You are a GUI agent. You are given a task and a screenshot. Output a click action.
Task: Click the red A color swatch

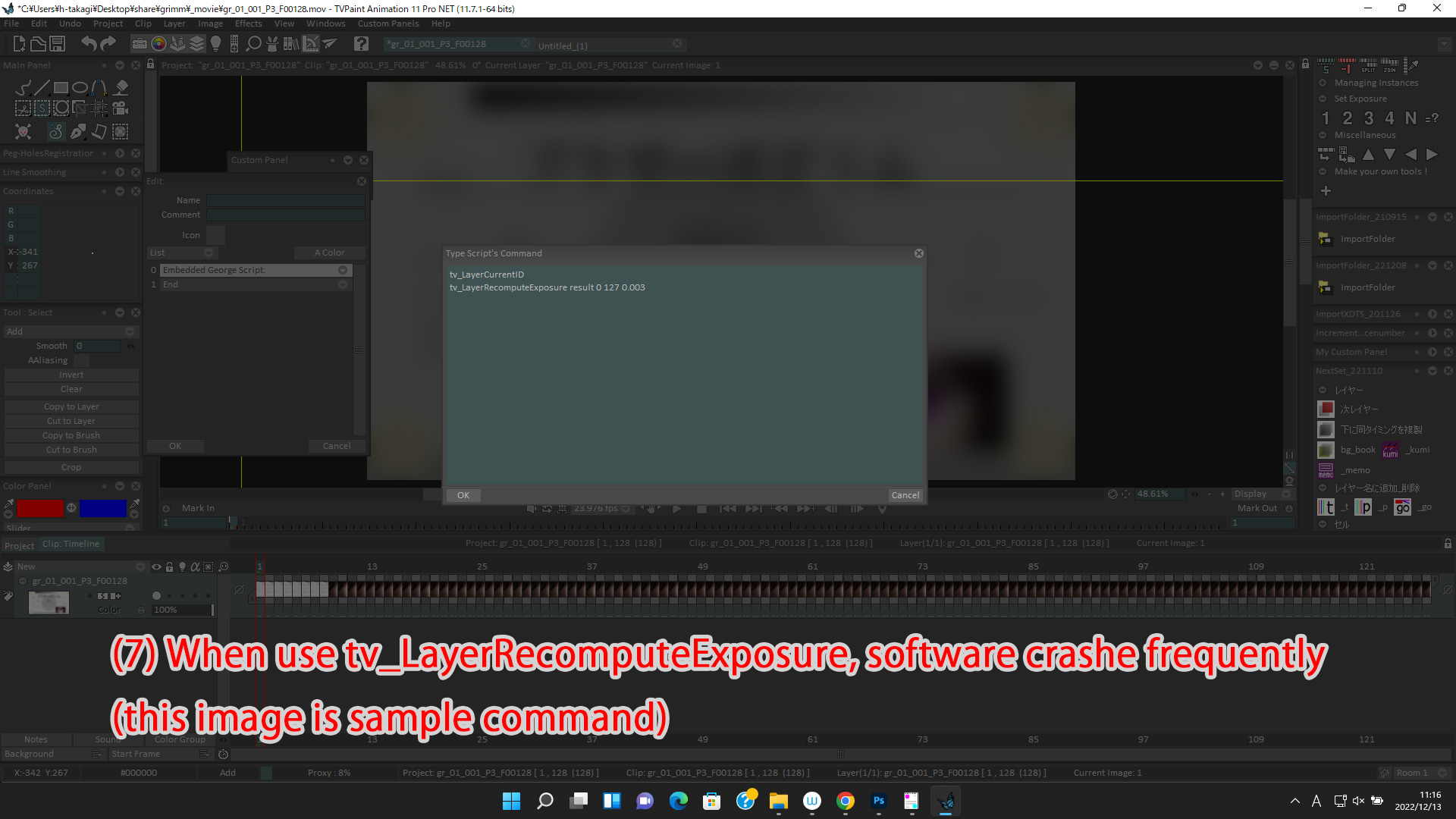coord(40,508)
